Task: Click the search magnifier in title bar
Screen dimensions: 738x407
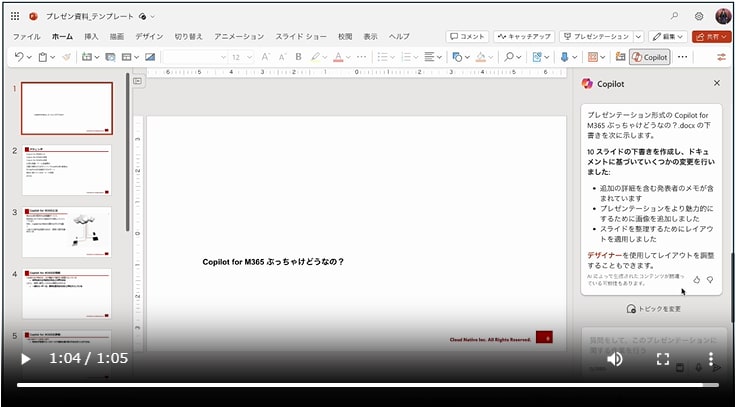Action: pos(674,16)
